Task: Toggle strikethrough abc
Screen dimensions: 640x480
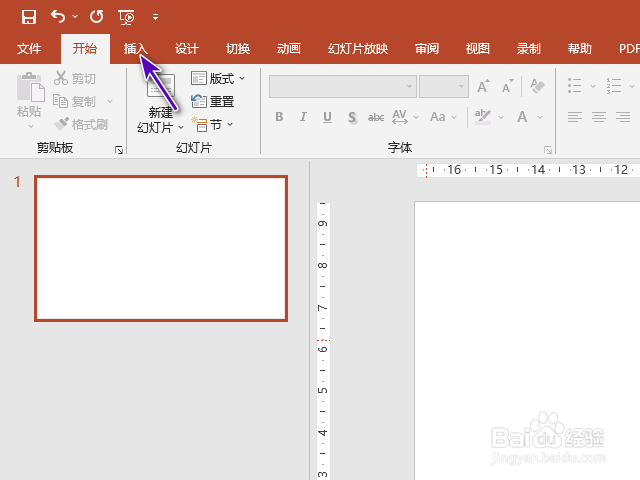Action: point(376,118)
